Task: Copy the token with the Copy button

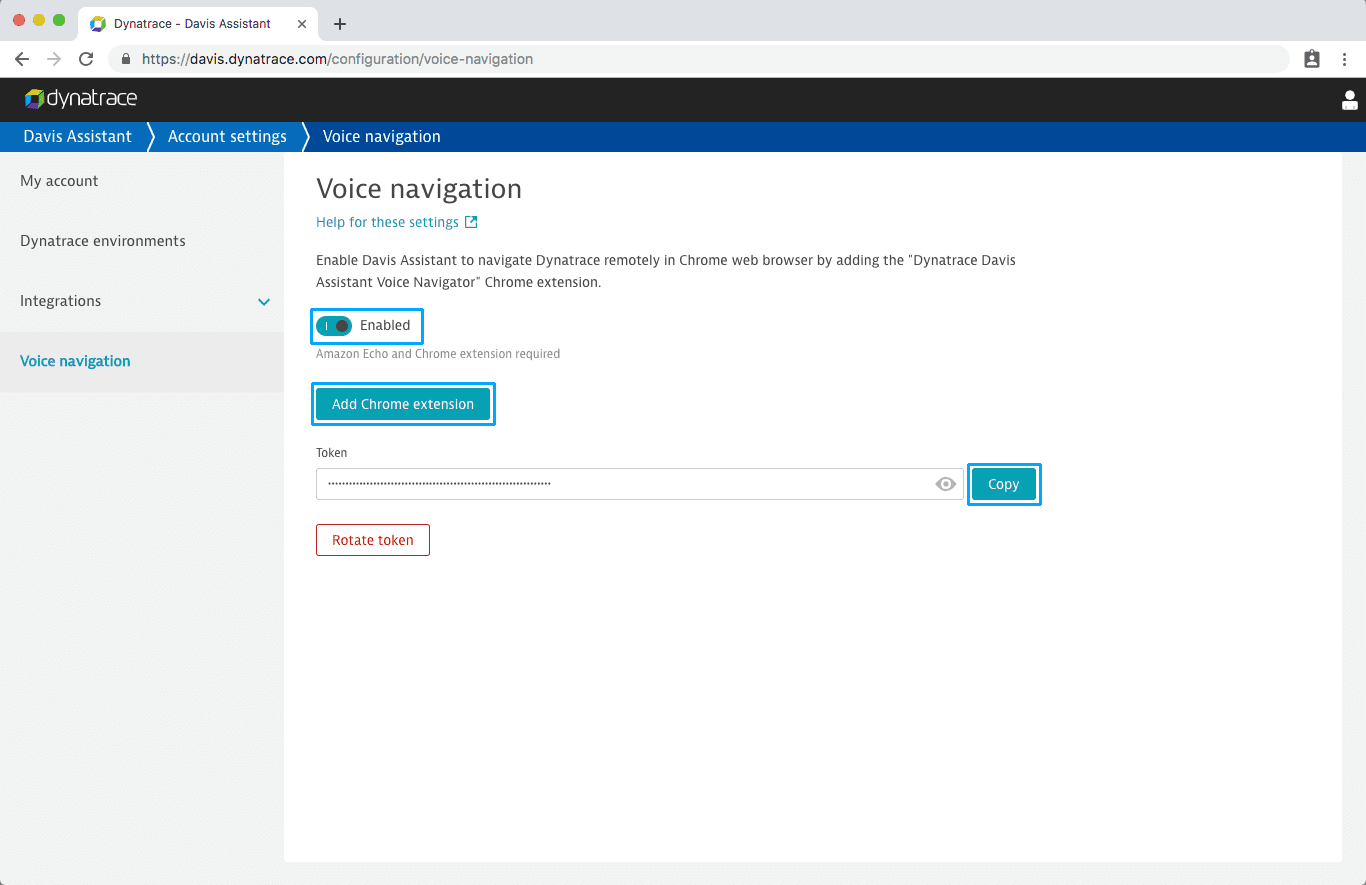Action: (x=1003, y=484)
